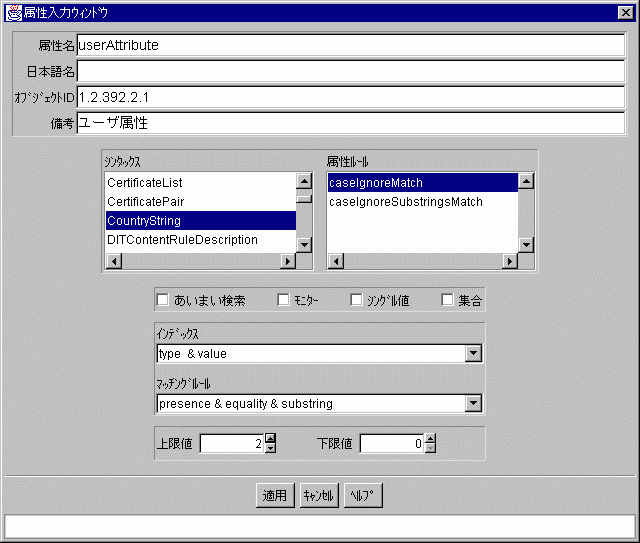Select CountryString in the syntax list
The image size is (640, 543).
click(200, 220)
